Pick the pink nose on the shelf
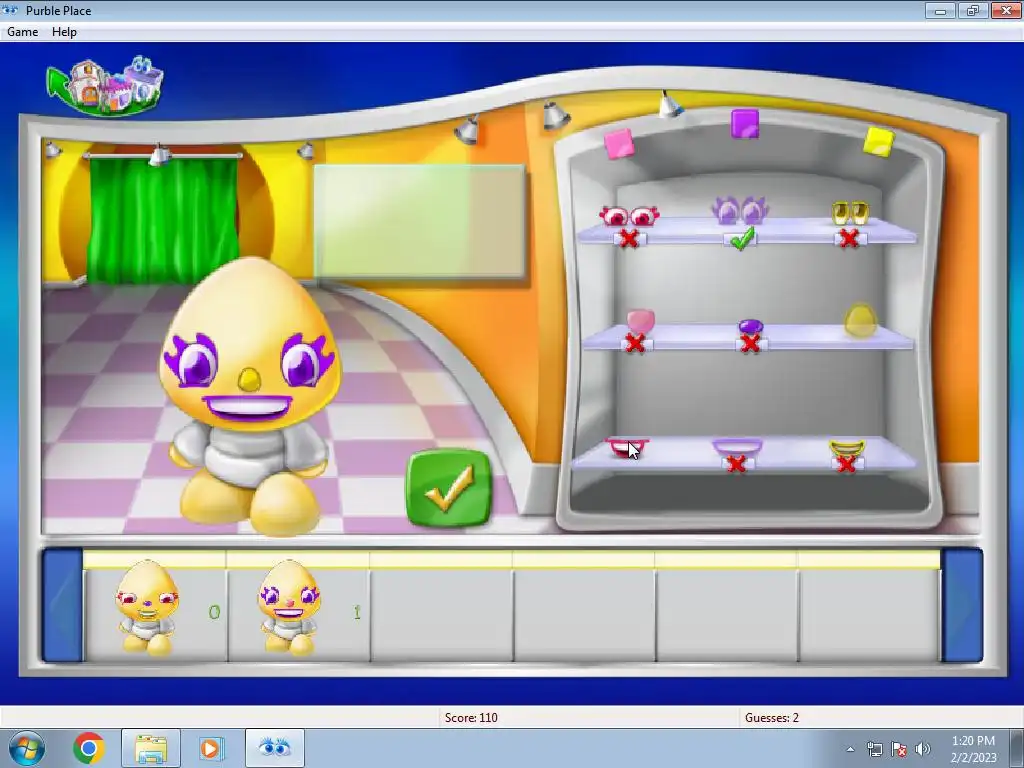This screenshot has width=1024, height=768. point(640,321)
